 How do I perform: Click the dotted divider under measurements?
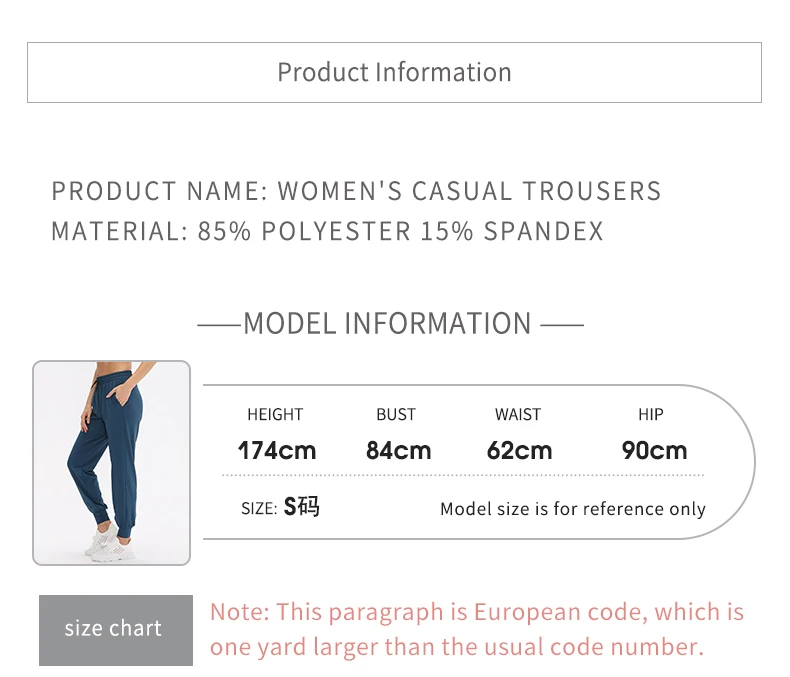463,475
